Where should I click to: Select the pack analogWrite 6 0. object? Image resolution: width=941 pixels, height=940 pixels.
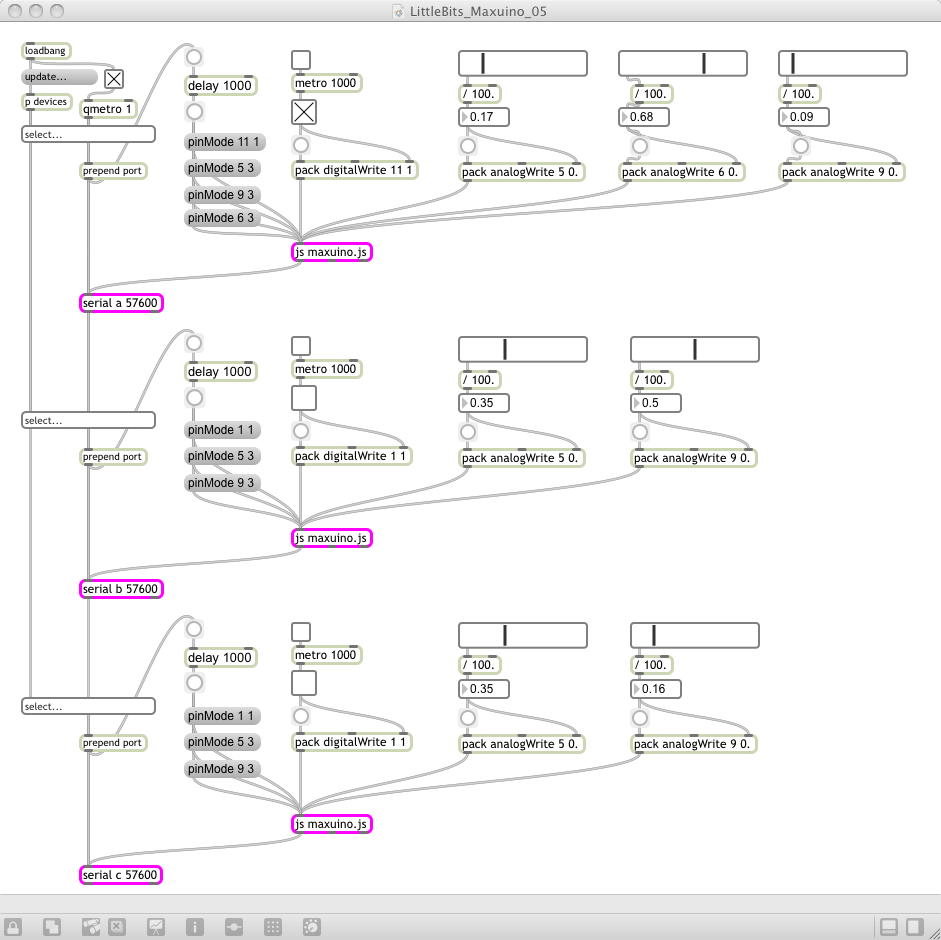click(681, 172)
